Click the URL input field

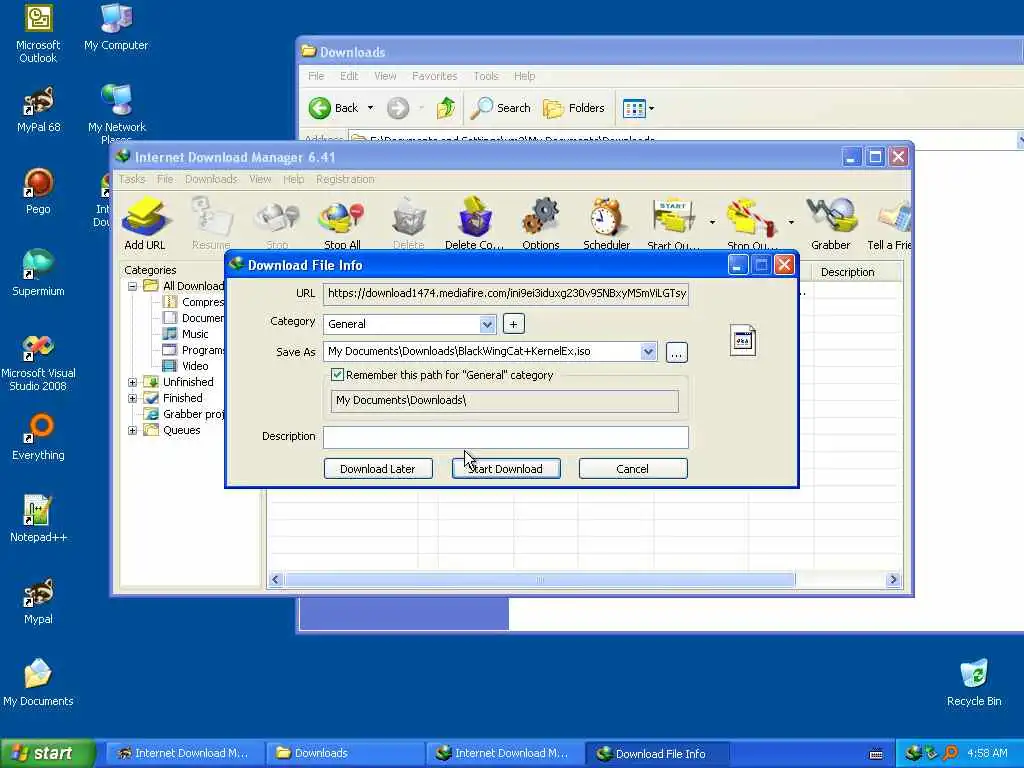pos(505,294)
